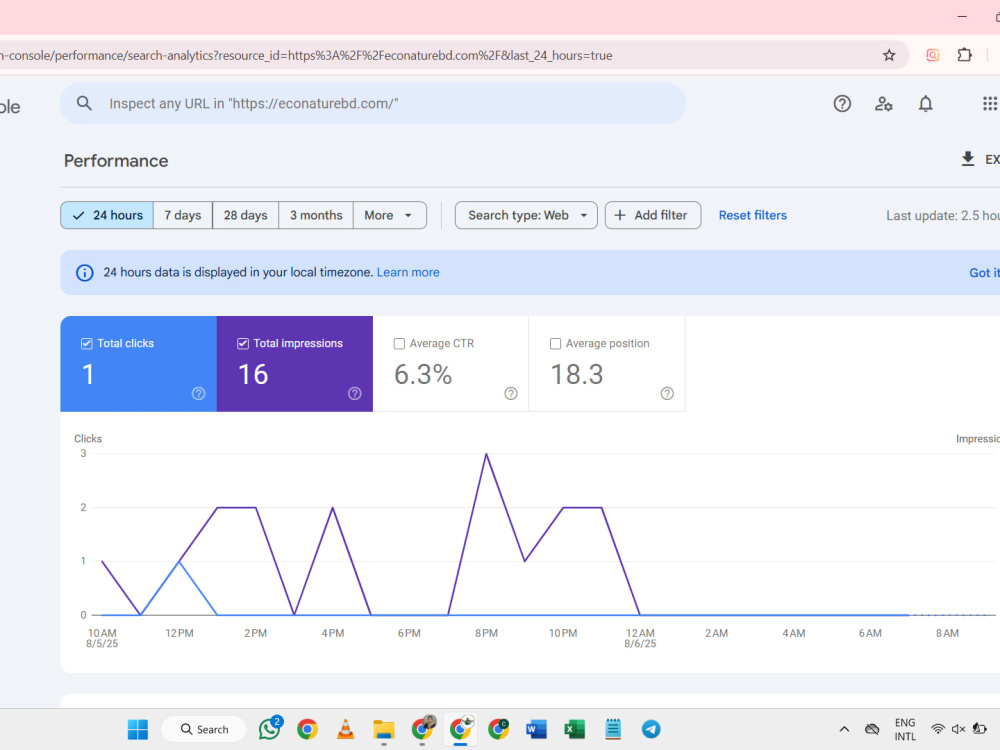The image size is (1000, 750).
Task: Click help icon on Total impressions card
Action: [355, 393]
